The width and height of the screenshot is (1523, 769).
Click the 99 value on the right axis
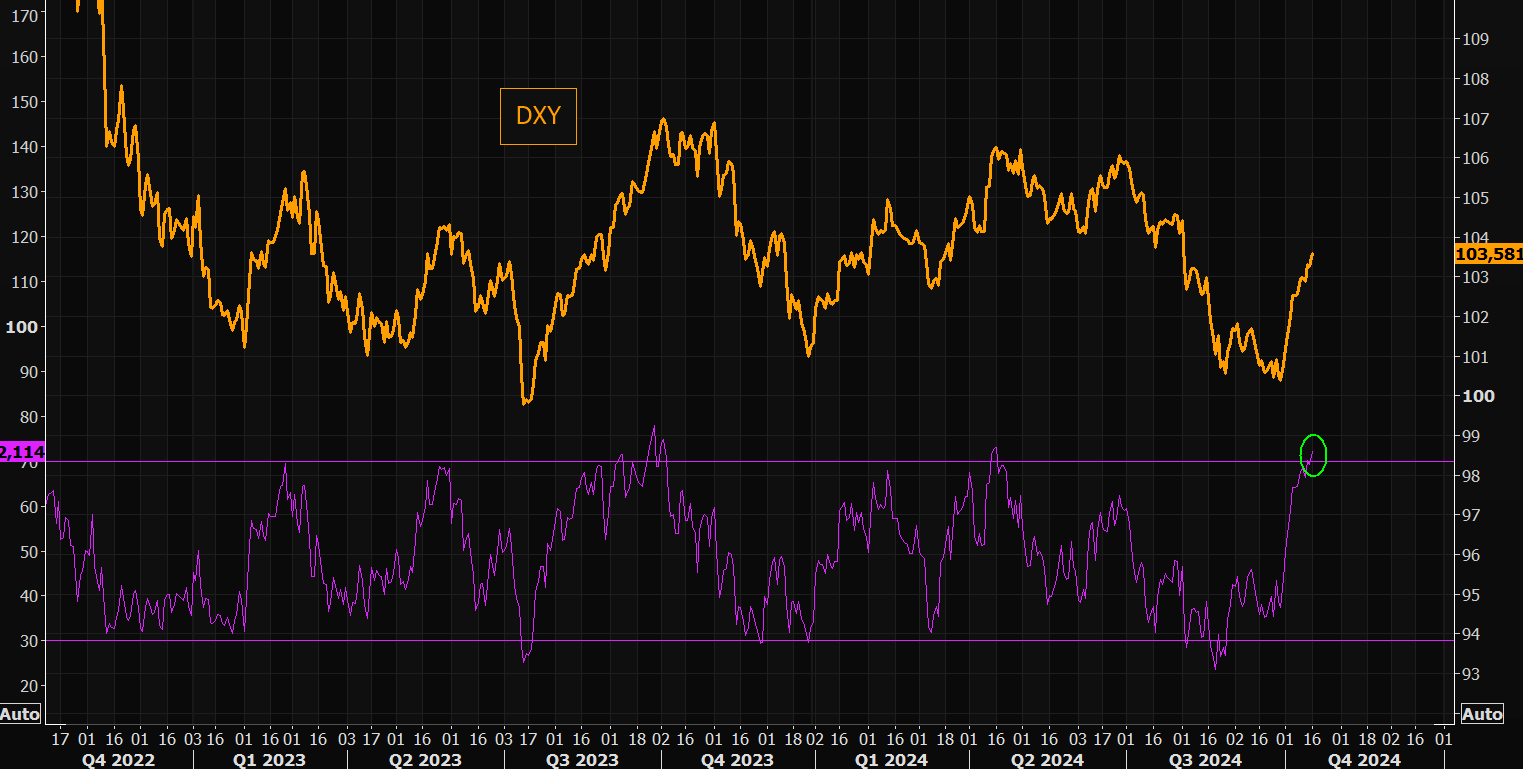click(x=1473, y=436)
